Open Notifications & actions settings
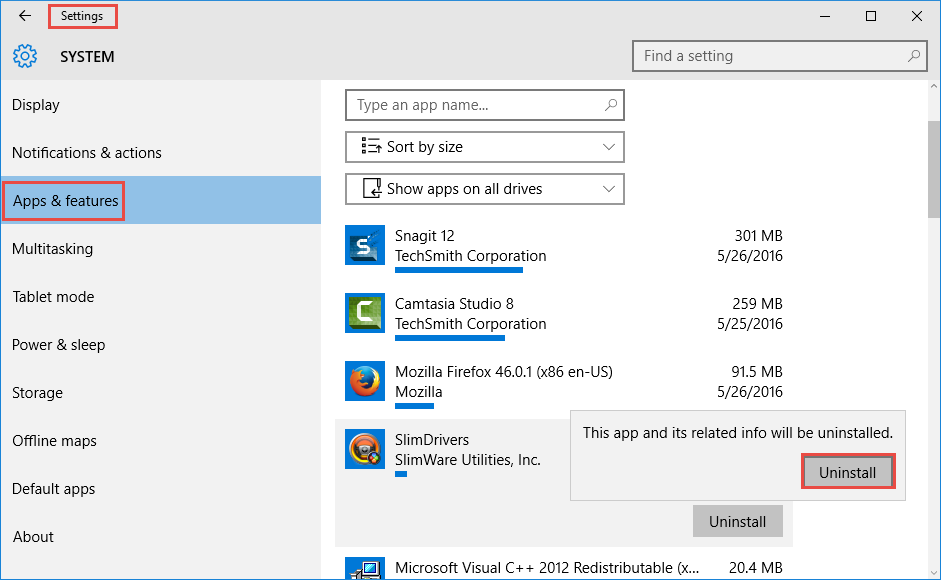Screen dimensions: 941x580 [161, 153]
